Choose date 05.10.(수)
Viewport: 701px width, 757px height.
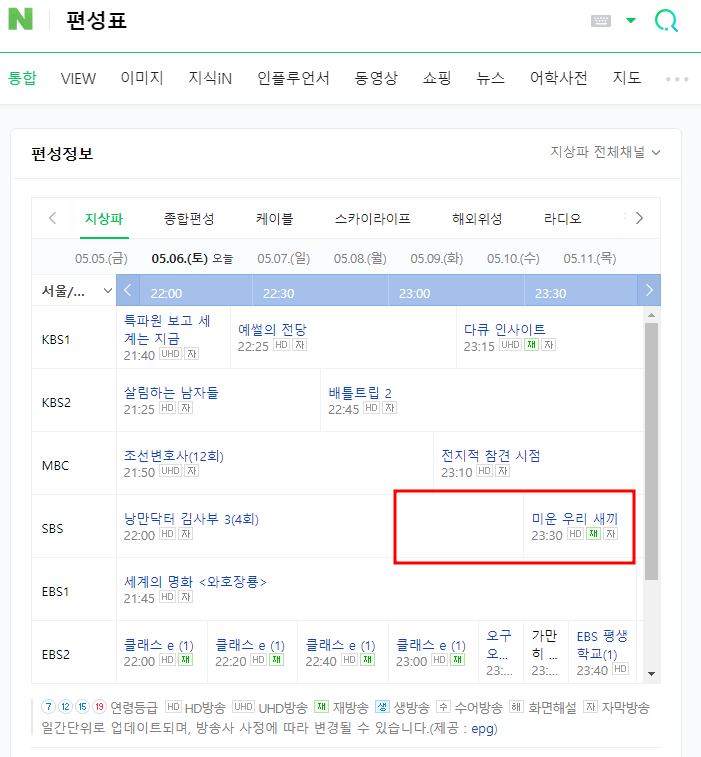(513, 259)
